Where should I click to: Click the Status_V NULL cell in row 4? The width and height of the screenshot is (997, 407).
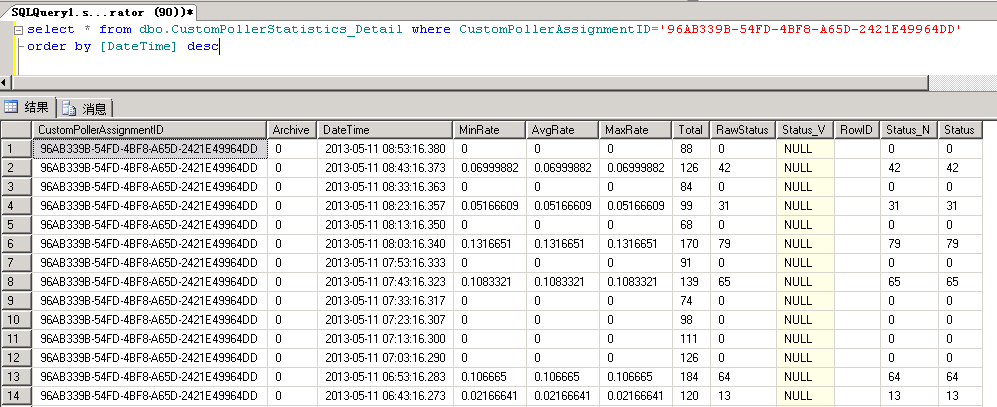click(x=804, y=205)
